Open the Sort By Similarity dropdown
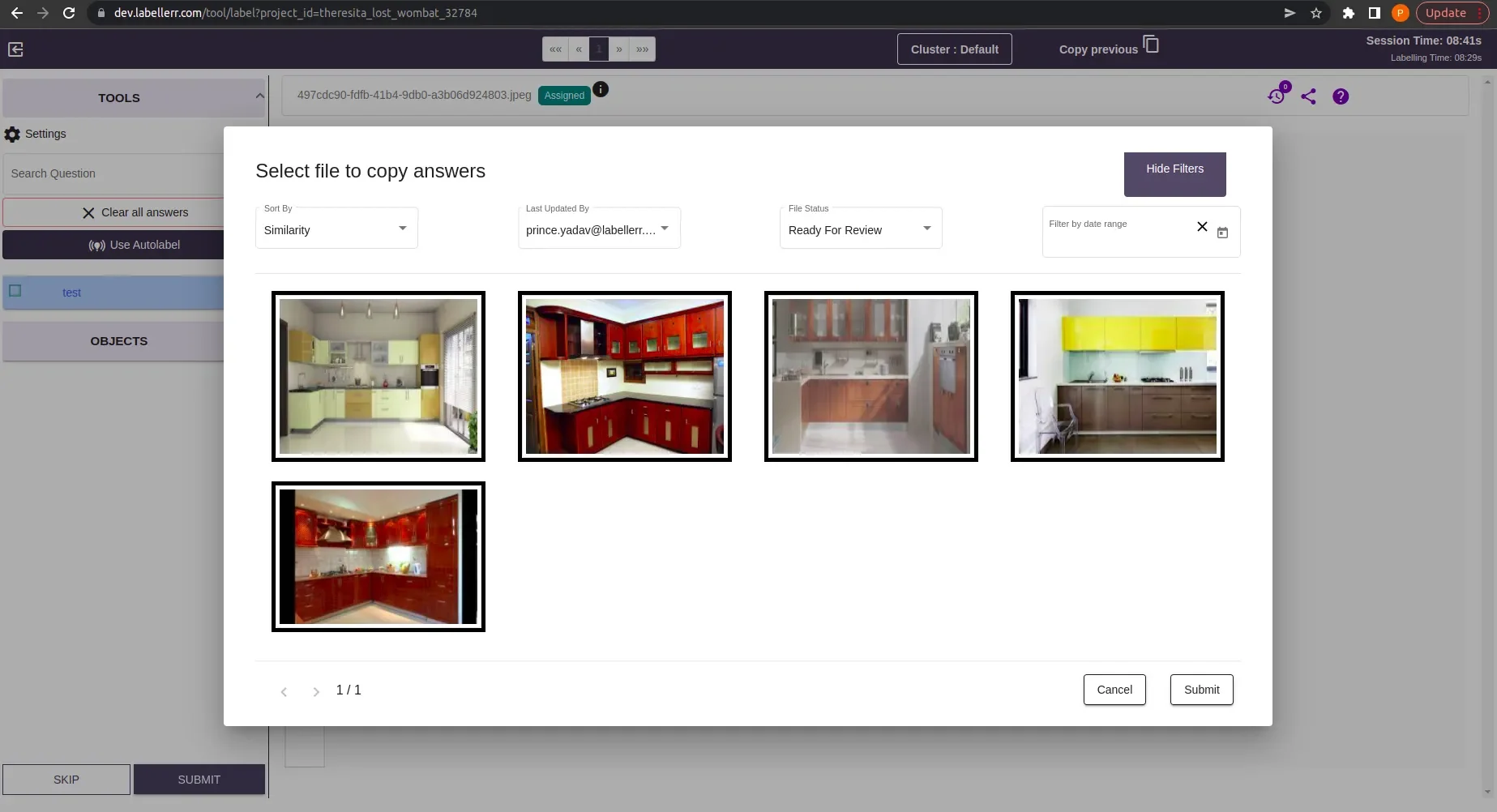 pos(336,229)
